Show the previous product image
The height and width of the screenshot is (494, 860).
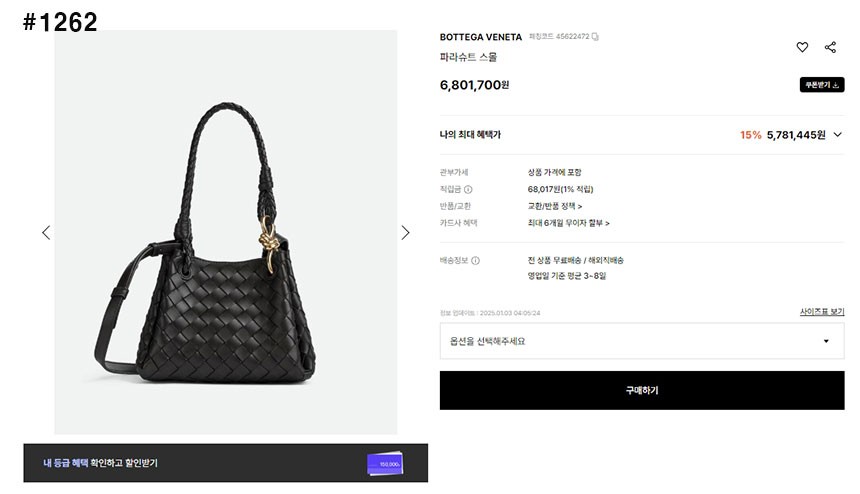coord(45,232)
